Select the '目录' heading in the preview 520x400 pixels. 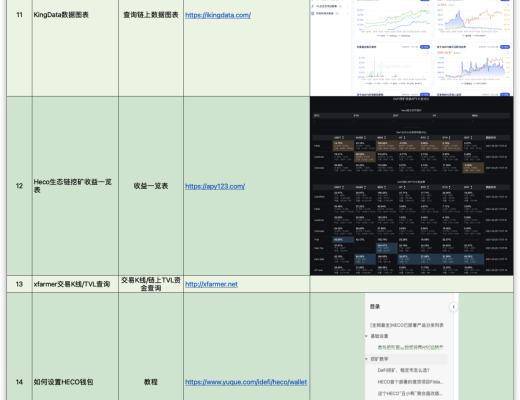pos(375,307)
